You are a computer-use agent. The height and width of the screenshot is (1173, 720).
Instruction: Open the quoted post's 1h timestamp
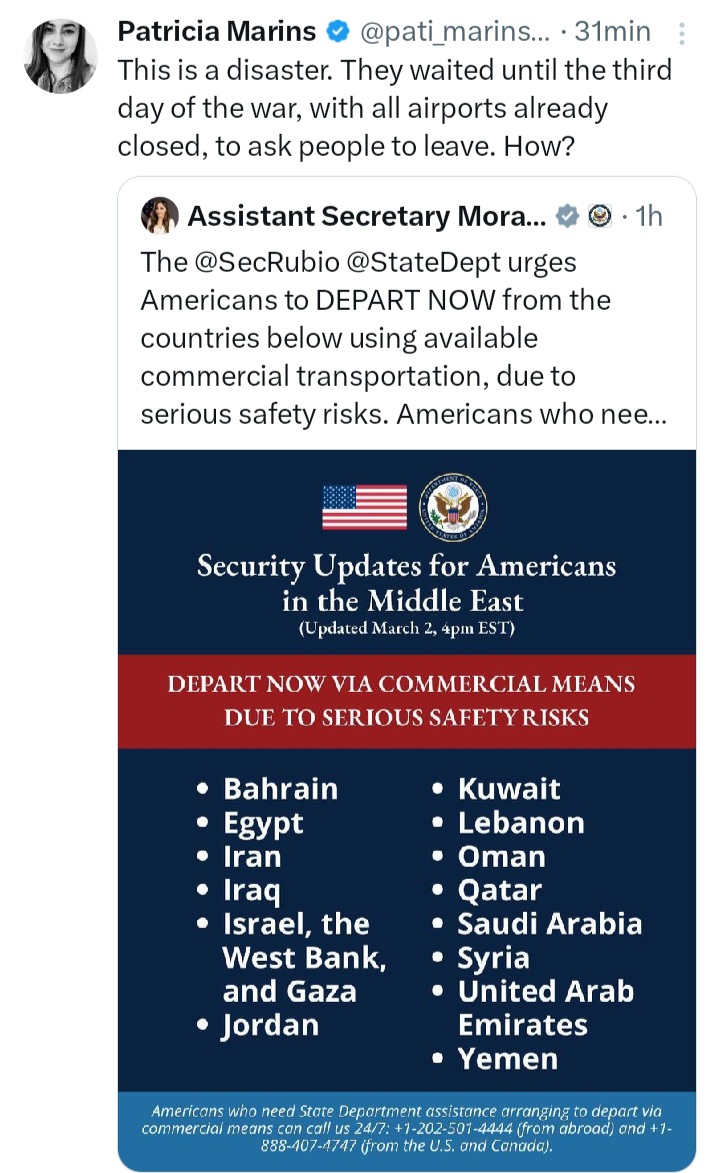pyautogui.click(x=648, y=216)
